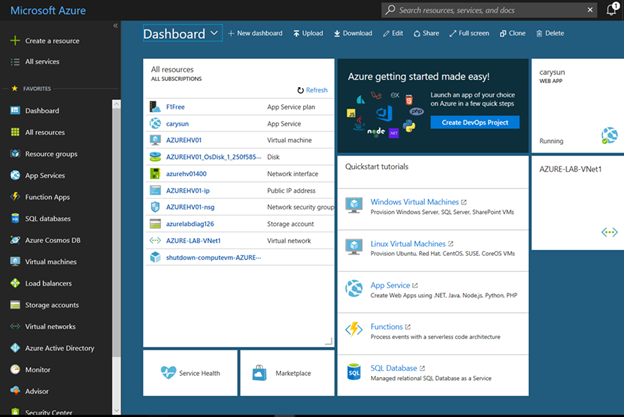The width and height of the screenshot is (624, 417).
Task: Click the Marketplace shopping bag icon
Action: [259, 373]
